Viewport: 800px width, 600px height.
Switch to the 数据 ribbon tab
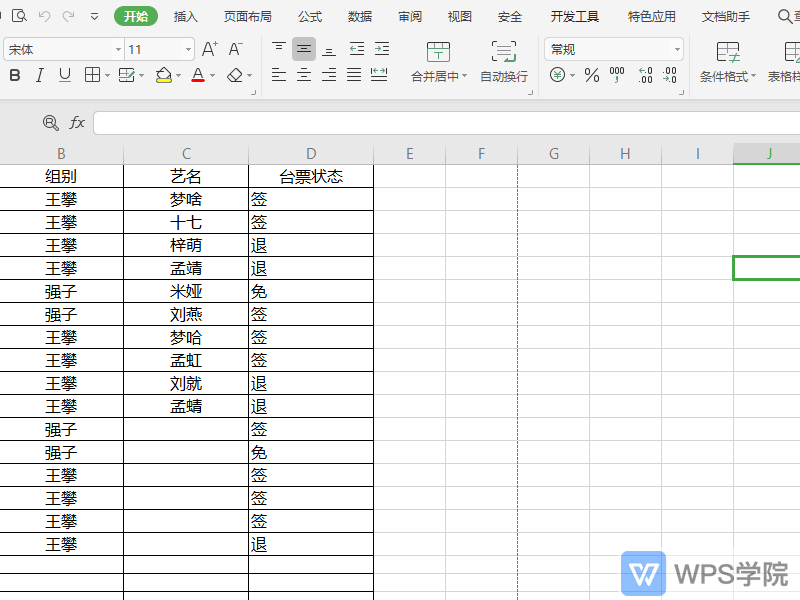click(x=359, y=16)
